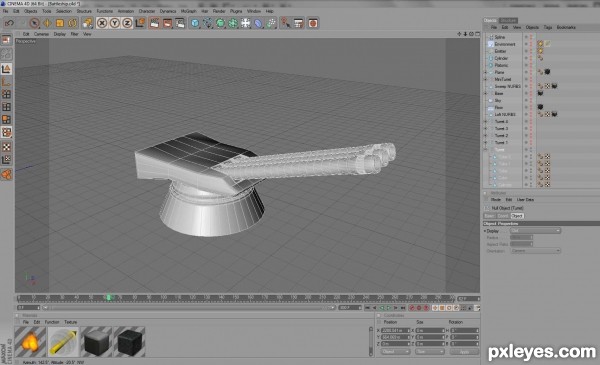Click the X Position input field
The width and height of the screenshot is (600, 365).
pyautogui.click(x=395, y=331)
